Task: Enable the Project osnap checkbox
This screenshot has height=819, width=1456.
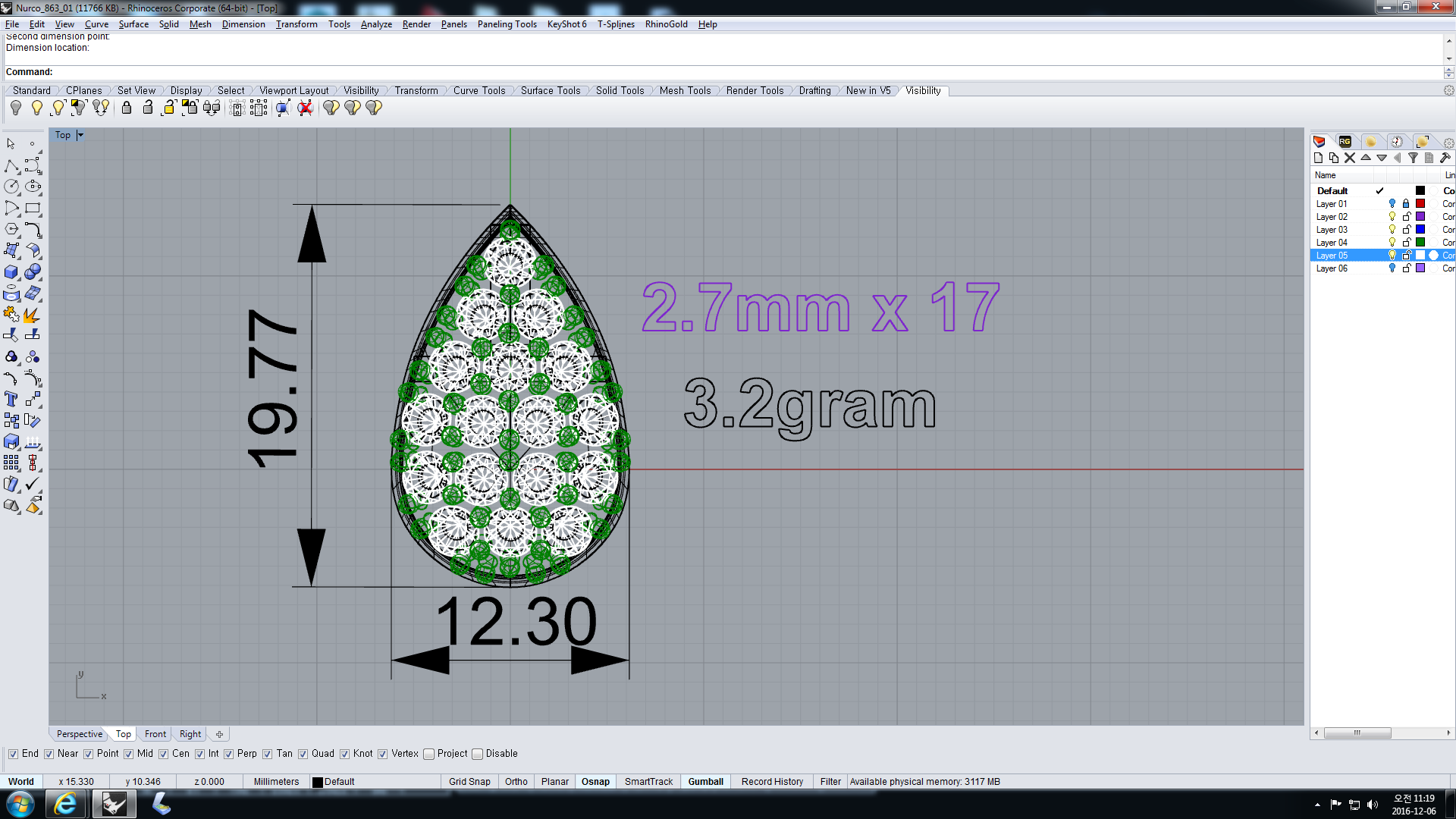Action: pos(428,754)
